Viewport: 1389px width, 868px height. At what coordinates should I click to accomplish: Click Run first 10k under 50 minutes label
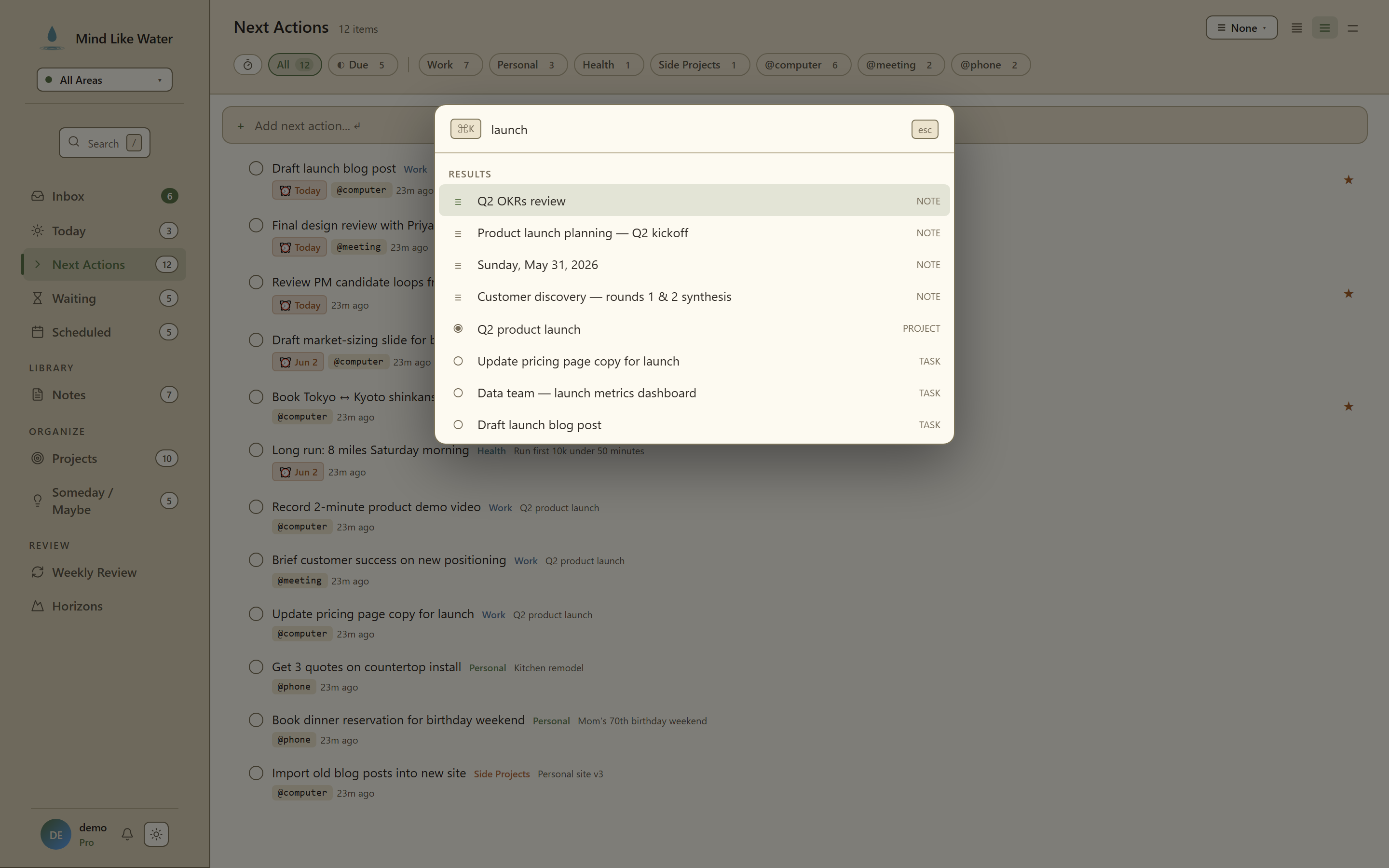(x=579, y=451)
